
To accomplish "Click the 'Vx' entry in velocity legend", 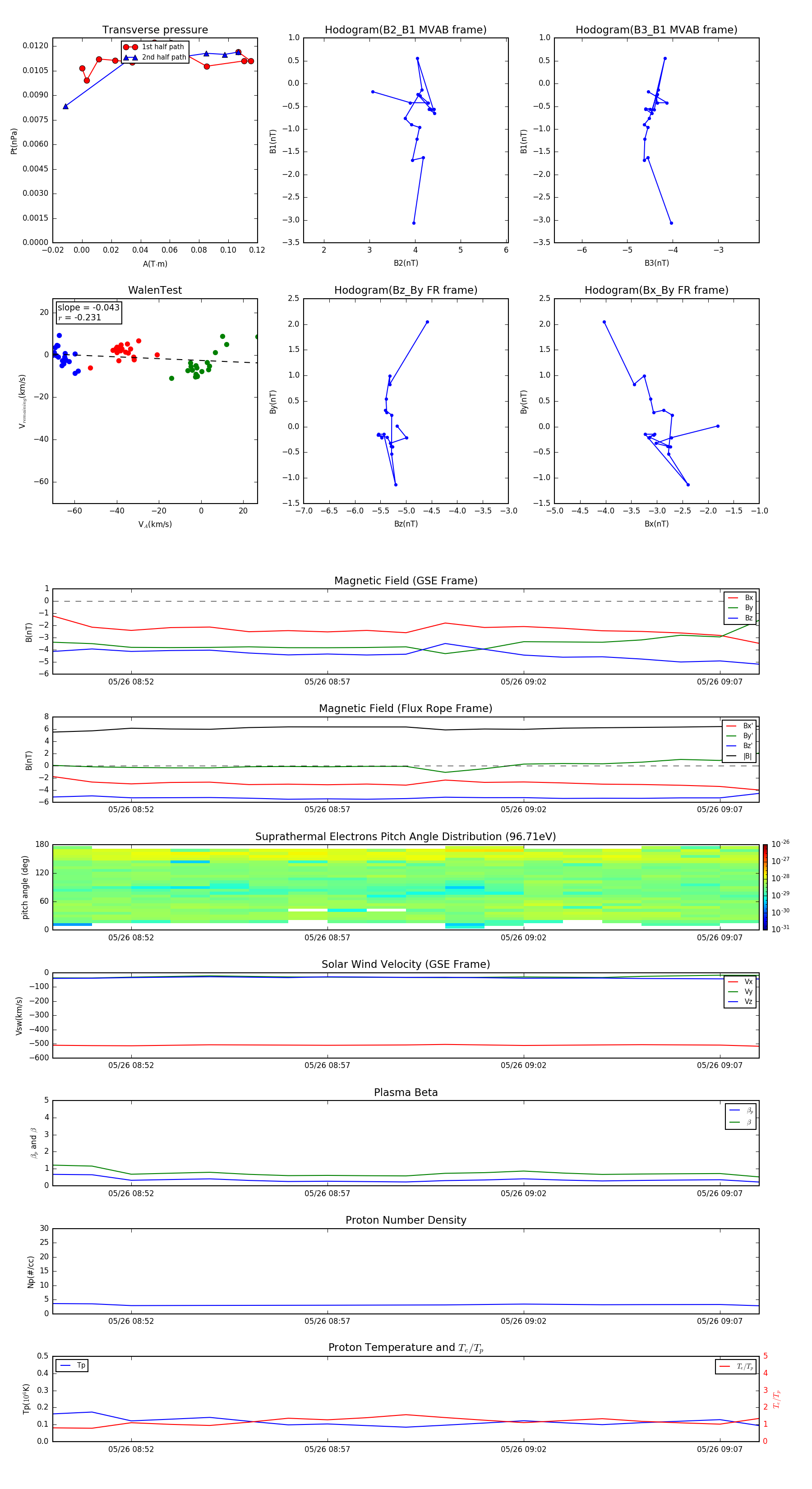I will (x=740, y=981).
